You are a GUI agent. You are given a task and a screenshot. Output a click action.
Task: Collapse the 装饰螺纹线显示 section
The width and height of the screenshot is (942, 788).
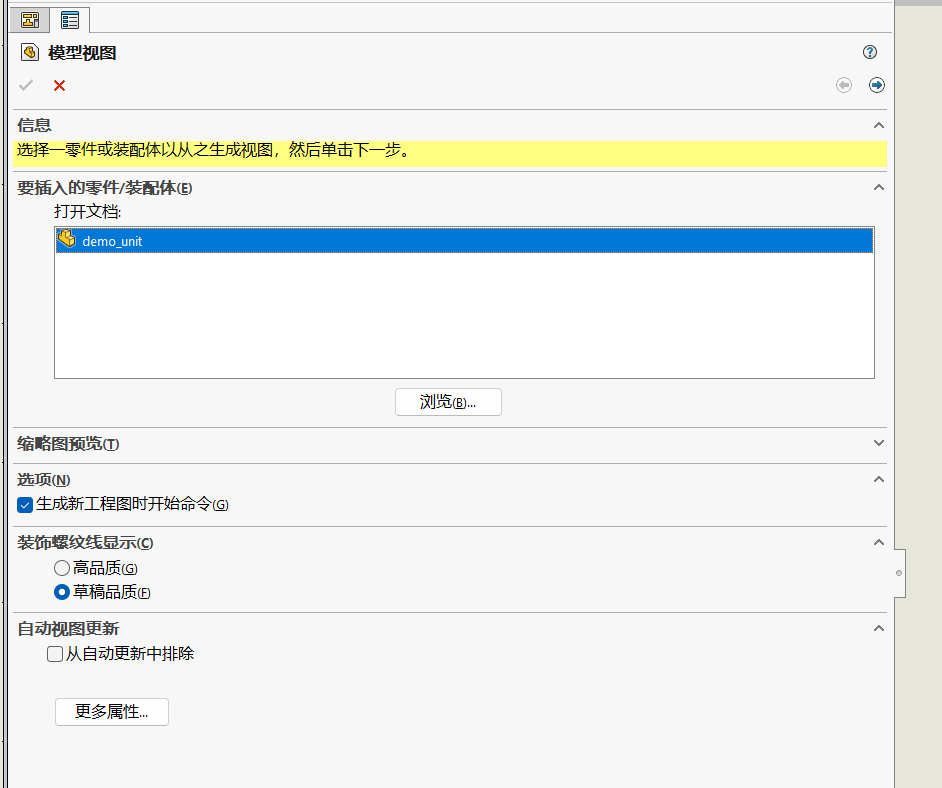(x=879, y=543)
